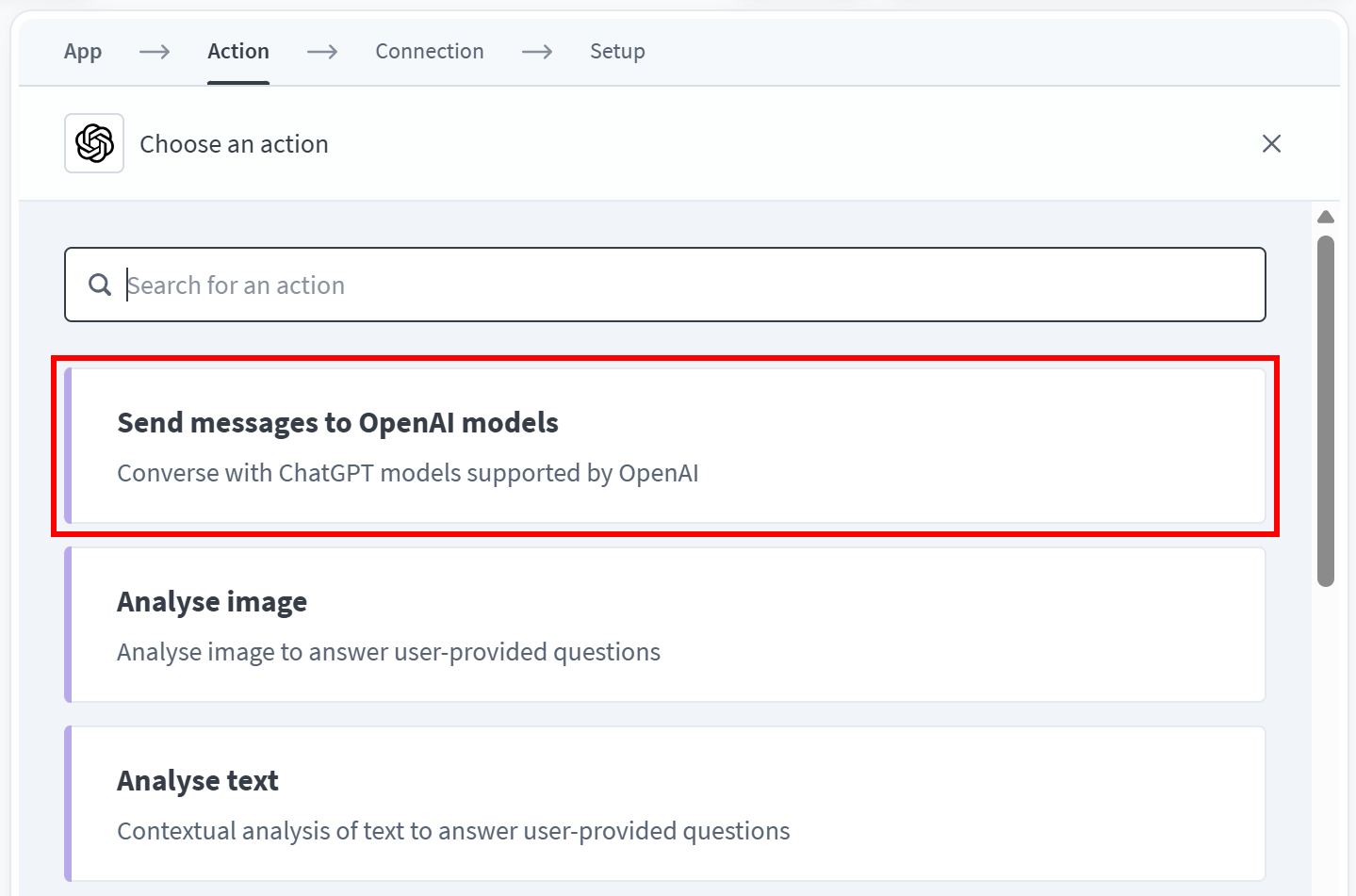
Task: Focus the Search for an action field
Action: click(x=665, y=285)
